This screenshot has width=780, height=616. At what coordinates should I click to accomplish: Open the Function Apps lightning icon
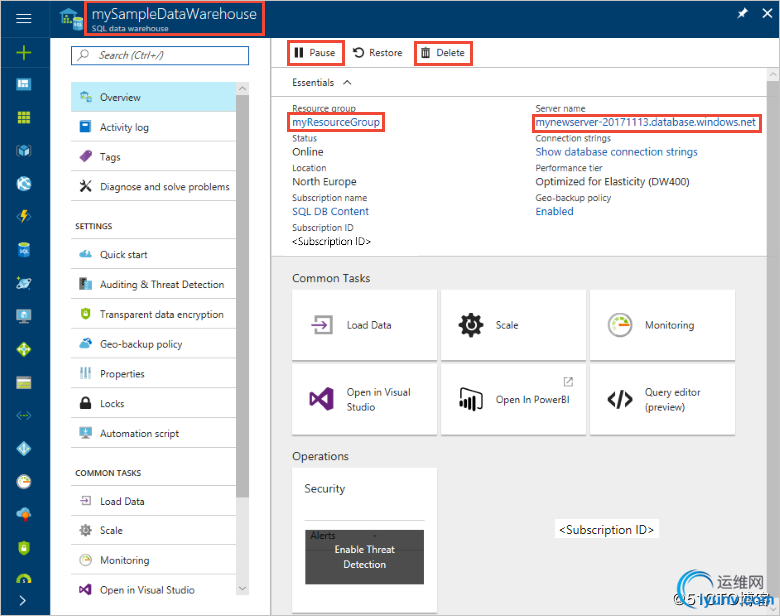coord(23,216)
